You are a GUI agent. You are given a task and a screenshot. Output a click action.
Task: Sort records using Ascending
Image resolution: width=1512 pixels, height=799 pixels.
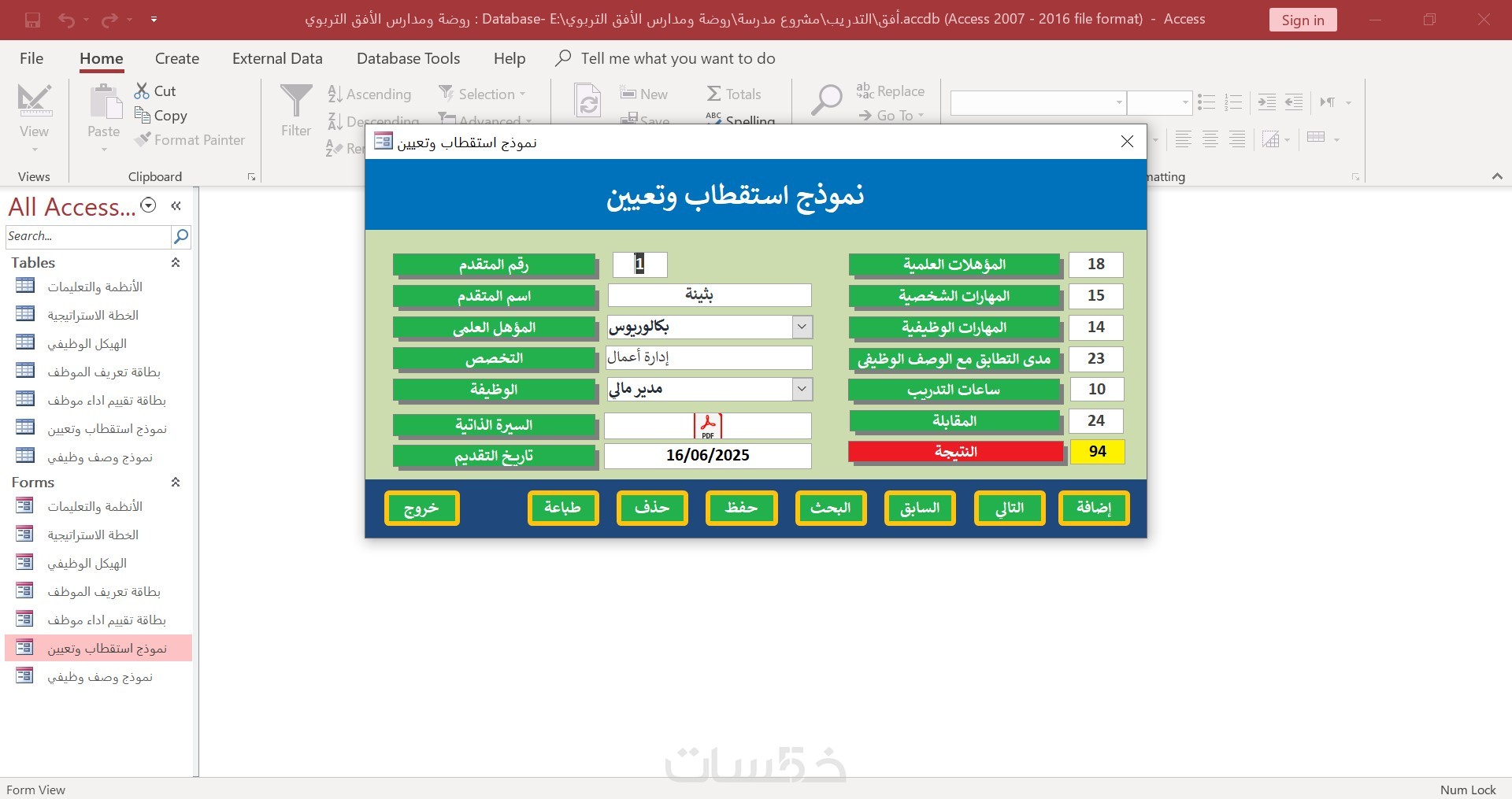[369, 94]
